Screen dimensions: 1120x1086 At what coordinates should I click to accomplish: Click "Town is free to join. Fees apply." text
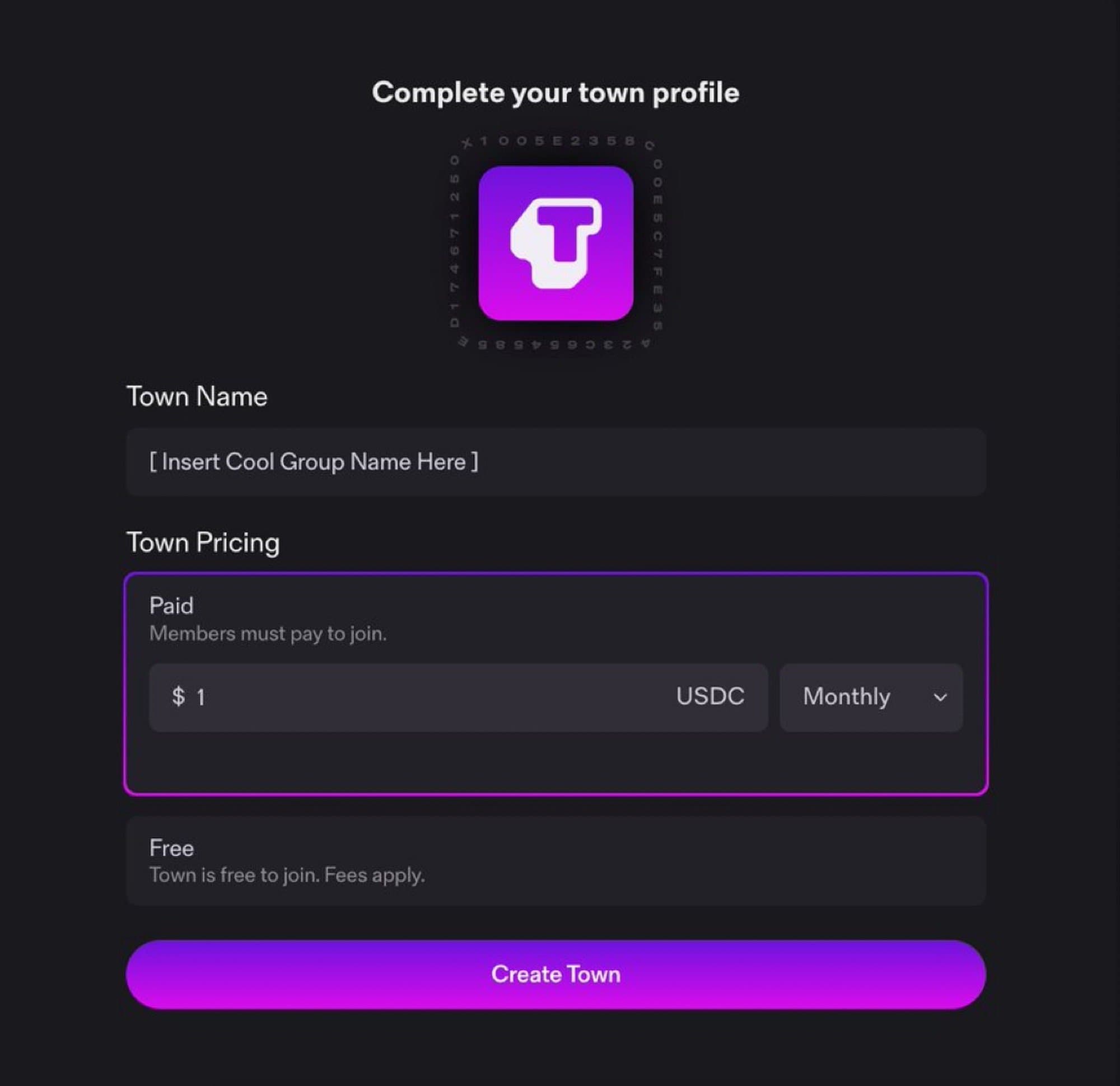tap(287, 875)
